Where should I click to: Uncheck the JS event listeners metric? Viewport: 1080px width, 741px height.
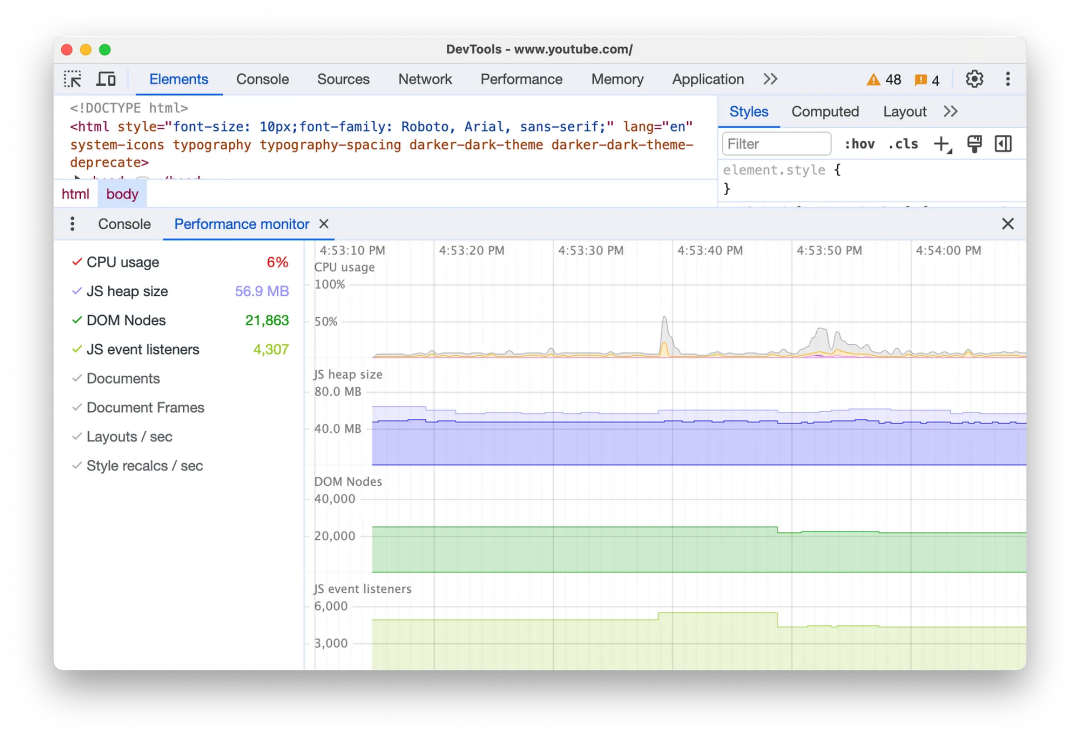click(x=77, y=349)
